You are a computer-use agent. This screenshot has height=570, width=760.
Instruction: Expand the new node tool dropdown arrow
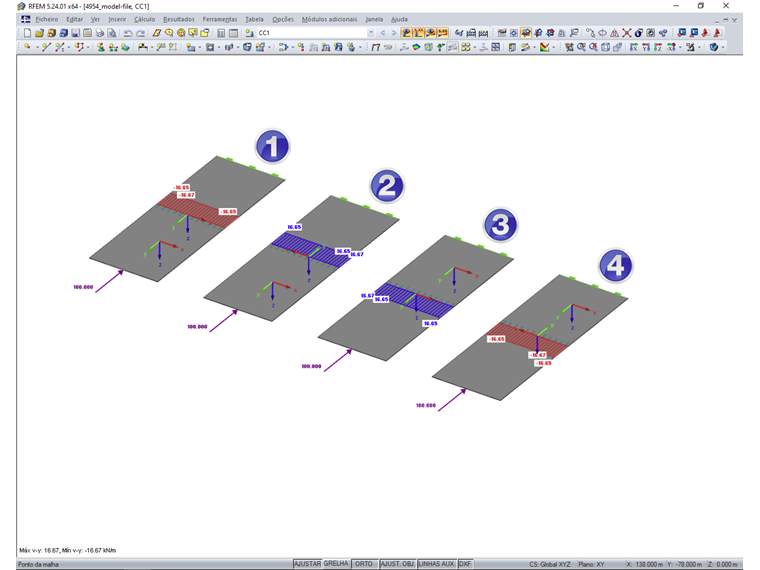[37, 47]
